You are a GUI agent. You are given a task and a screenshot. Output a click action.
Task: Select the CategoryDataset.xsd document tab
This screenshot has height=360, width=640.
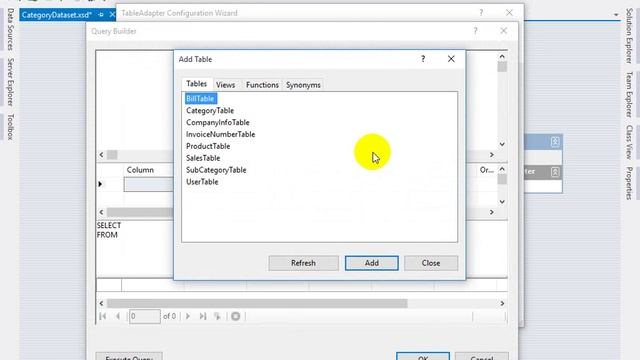56,15
